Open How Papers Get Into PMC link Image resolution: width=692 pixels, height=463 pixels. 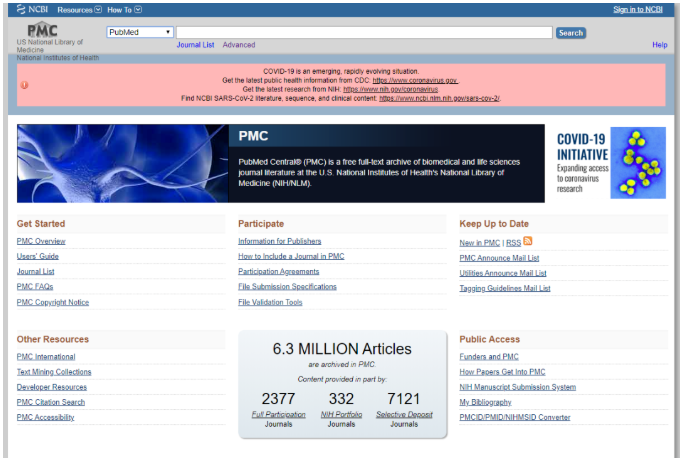(x=502, y=372)
